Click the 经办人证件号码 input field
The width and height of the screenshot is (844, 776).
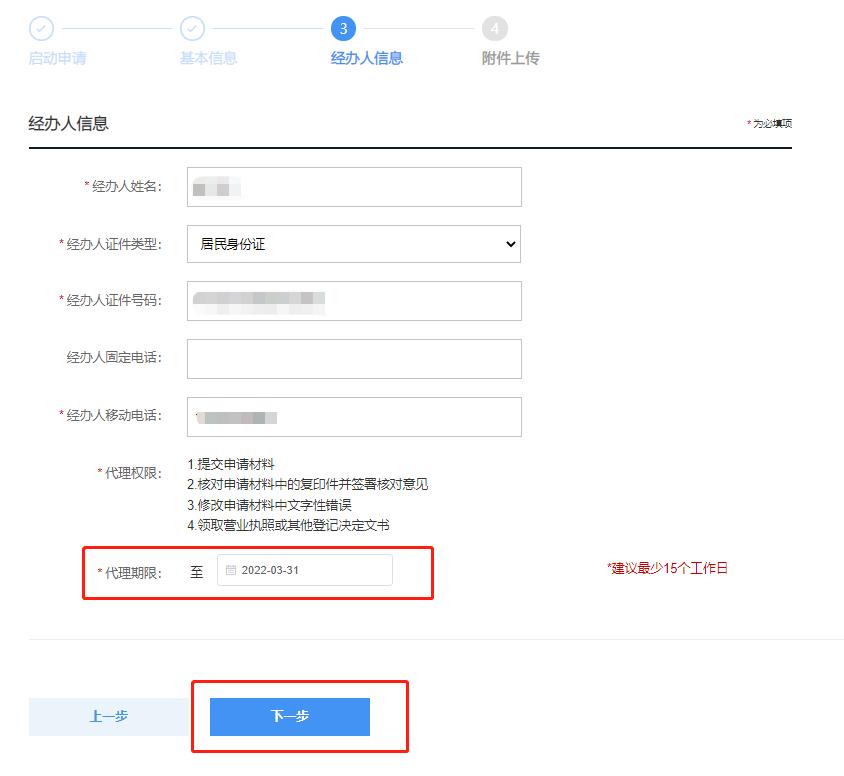pyautogui.click(x=354, y=301)
